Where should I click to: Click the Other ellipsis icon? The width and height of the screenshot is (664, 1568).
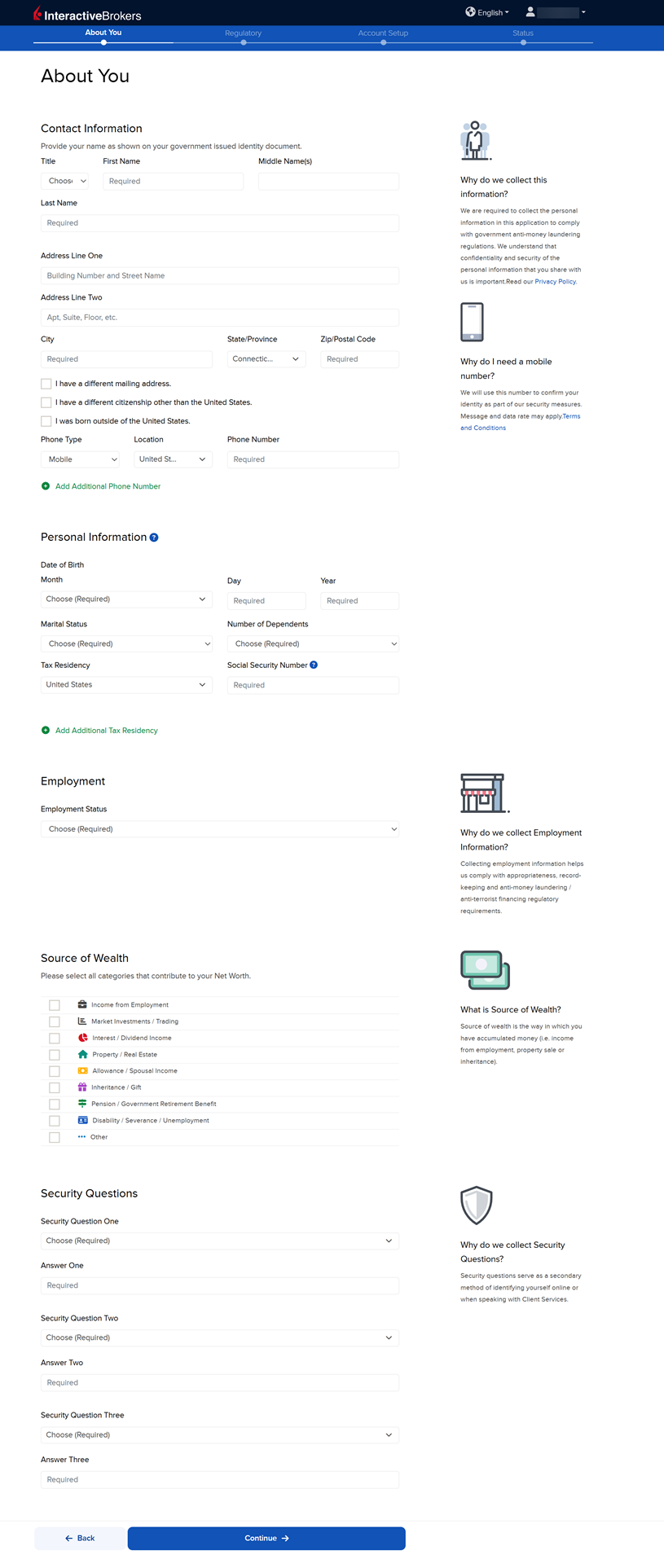82,1136
